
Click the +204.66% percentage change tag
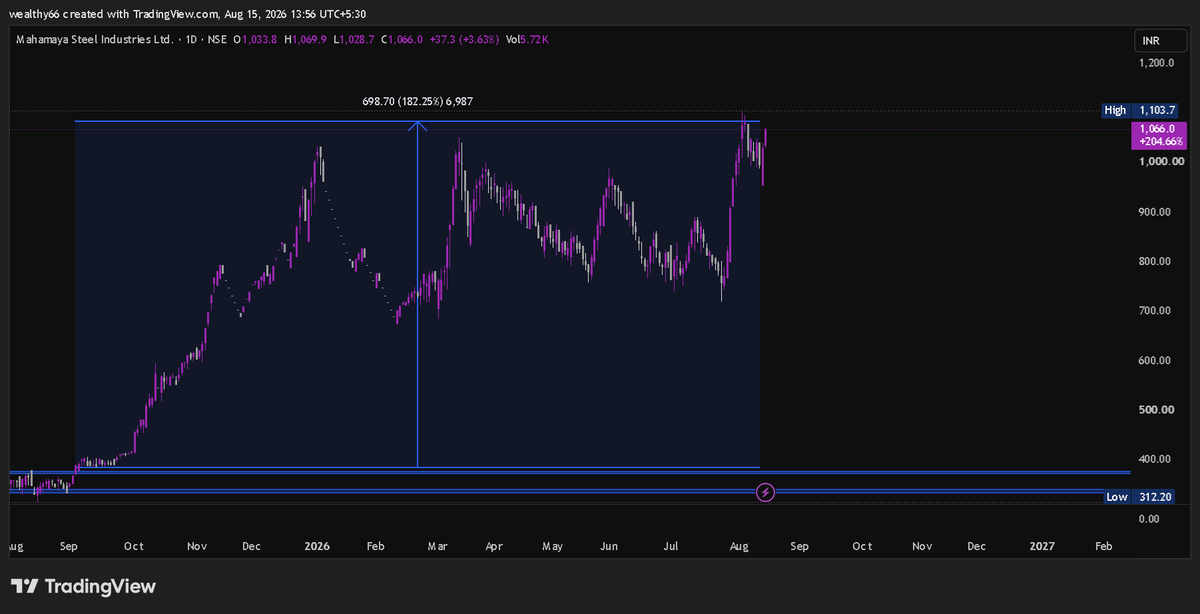1158,142
